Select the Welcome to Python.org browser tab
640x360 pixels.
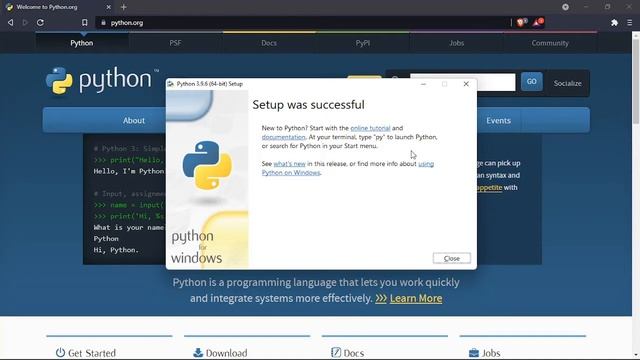point(57,7)
